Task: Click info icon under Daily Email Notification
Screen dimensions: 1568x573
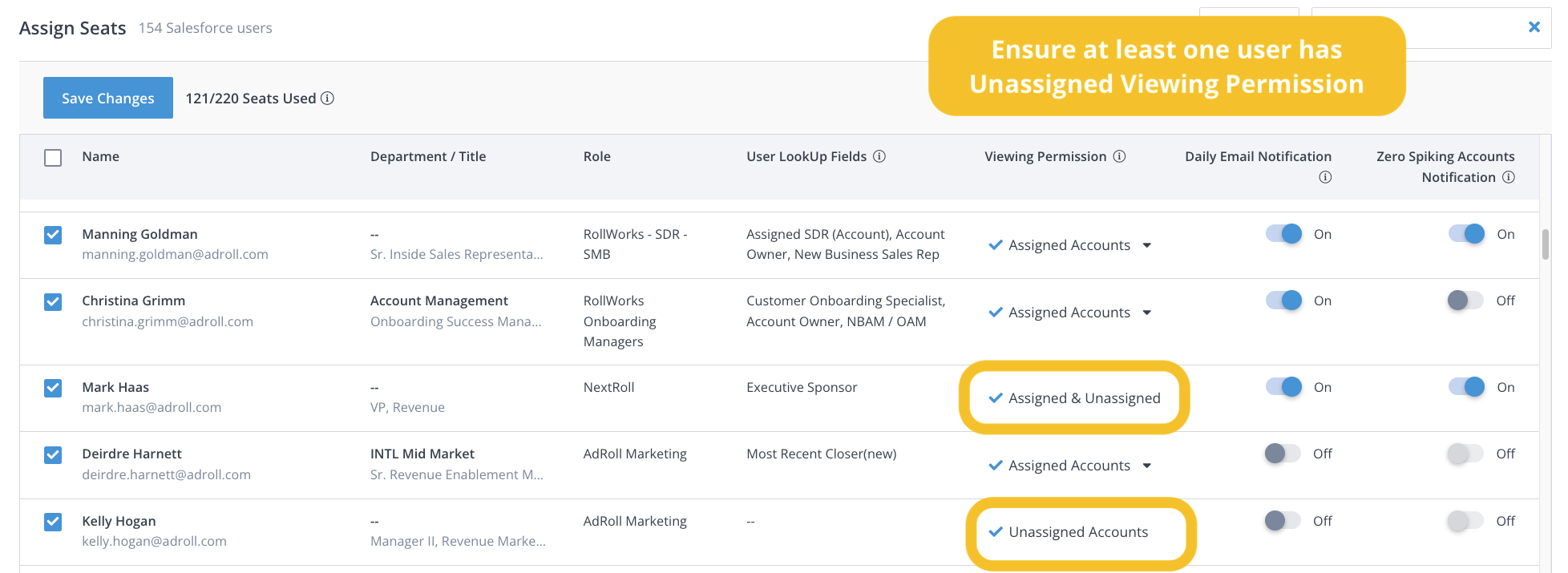Action: click(x=1325, y=177)
